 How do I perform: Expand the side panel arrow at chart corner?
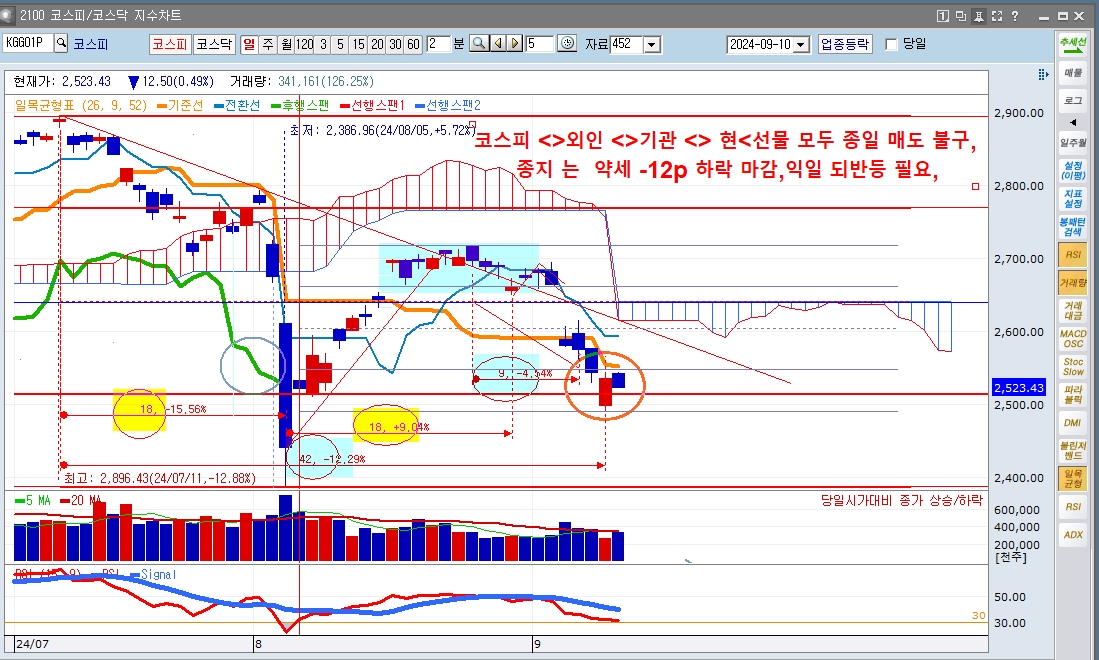click(x=1045, y=73)
